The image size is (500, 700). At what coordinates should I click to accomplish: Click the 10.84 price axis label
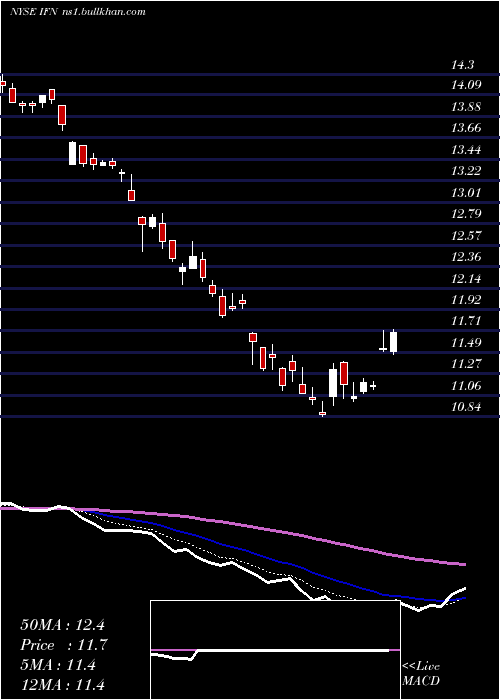[x=466, y=408]
